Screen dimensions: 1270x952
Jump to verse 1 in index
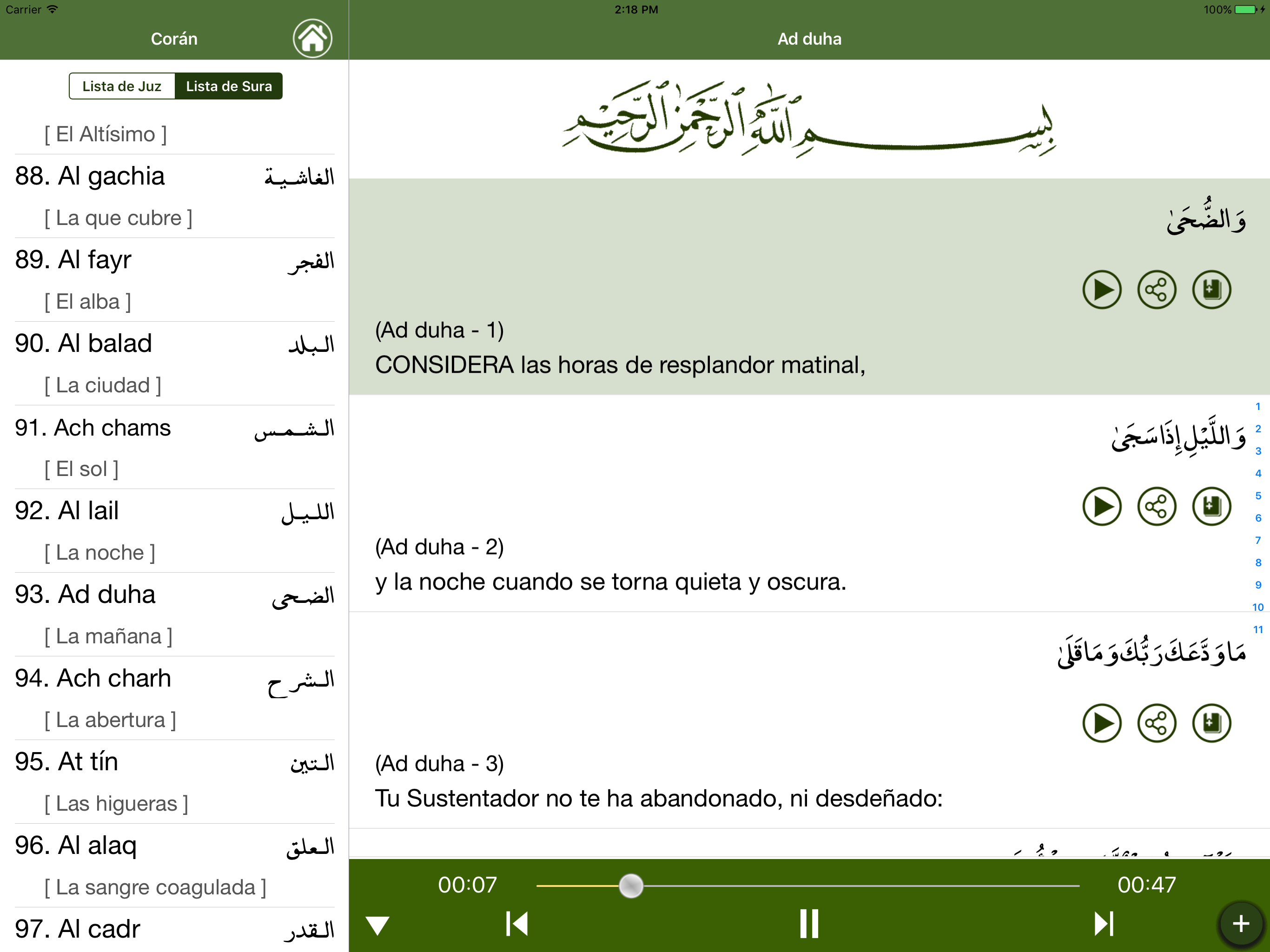coord(1258,407)
